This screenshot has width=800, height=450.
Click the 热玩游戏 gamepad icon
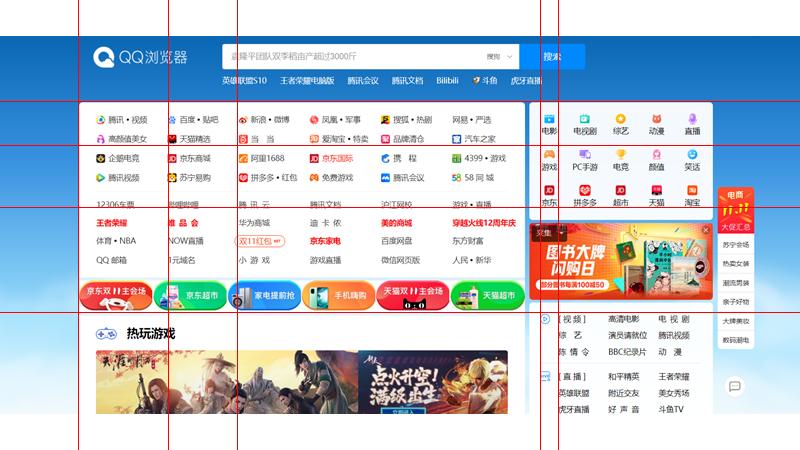[106, 334]
